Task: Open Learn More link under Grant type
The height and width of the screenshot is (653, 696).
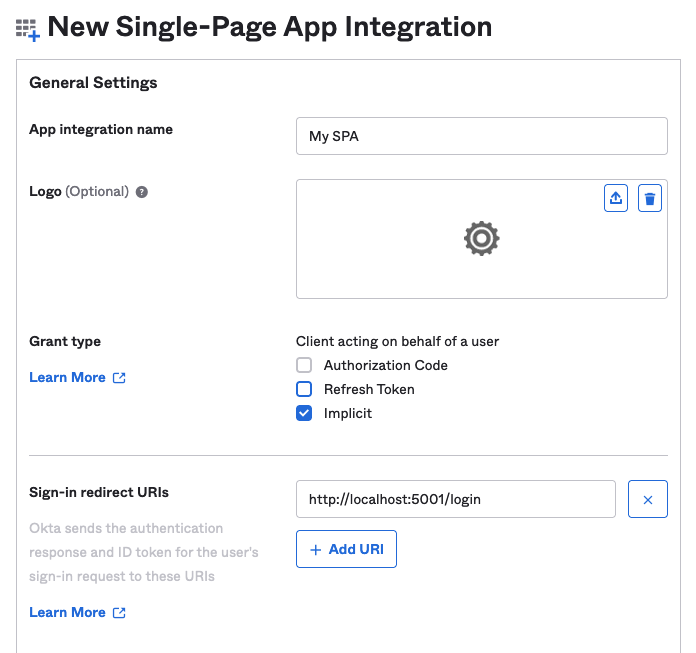Action: click(67, 377)
